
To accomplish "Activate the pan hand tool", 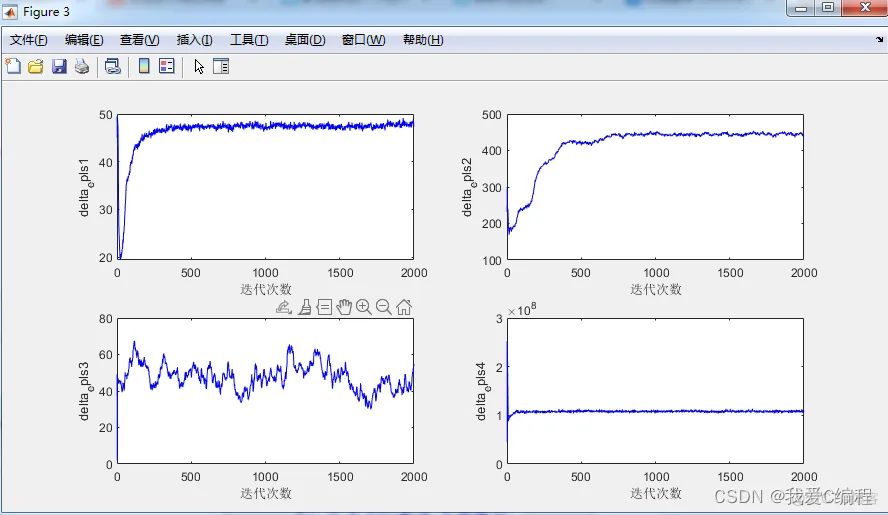I will 344,307.
